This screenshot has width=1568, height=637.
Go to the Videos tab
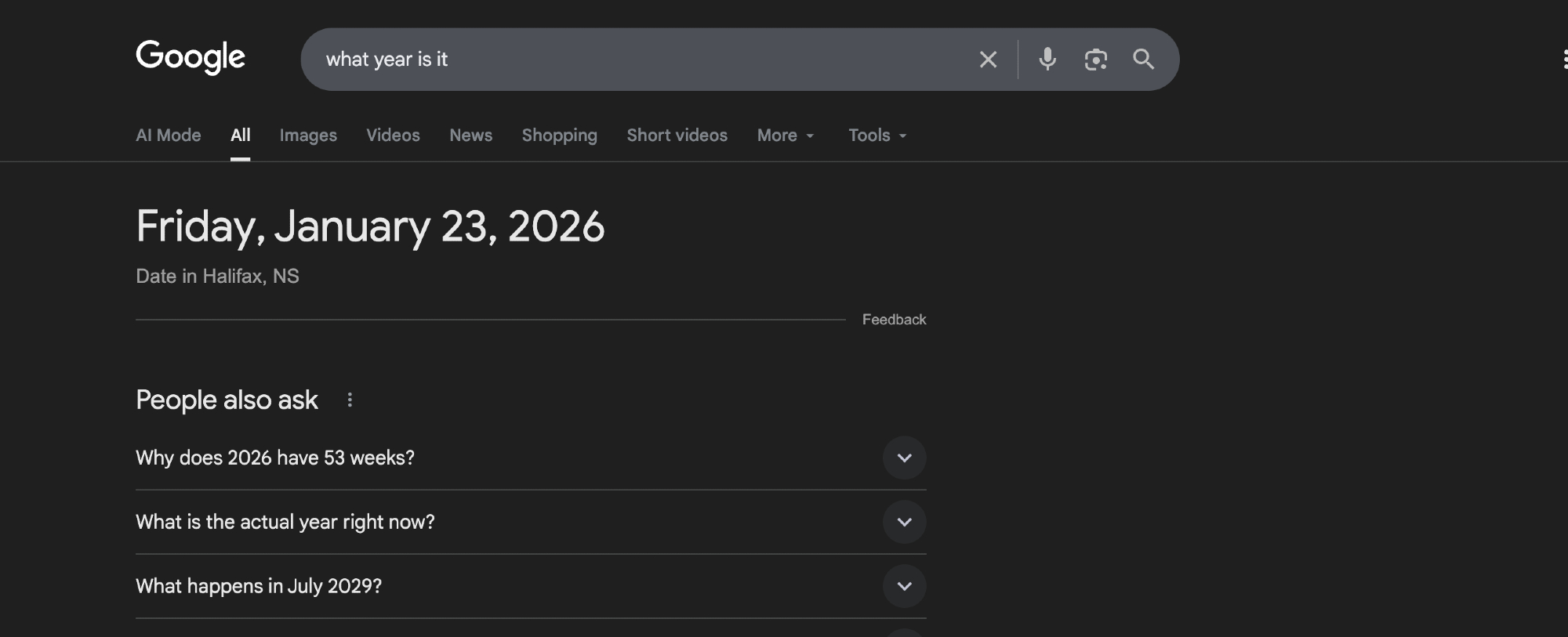coord(393,136)
